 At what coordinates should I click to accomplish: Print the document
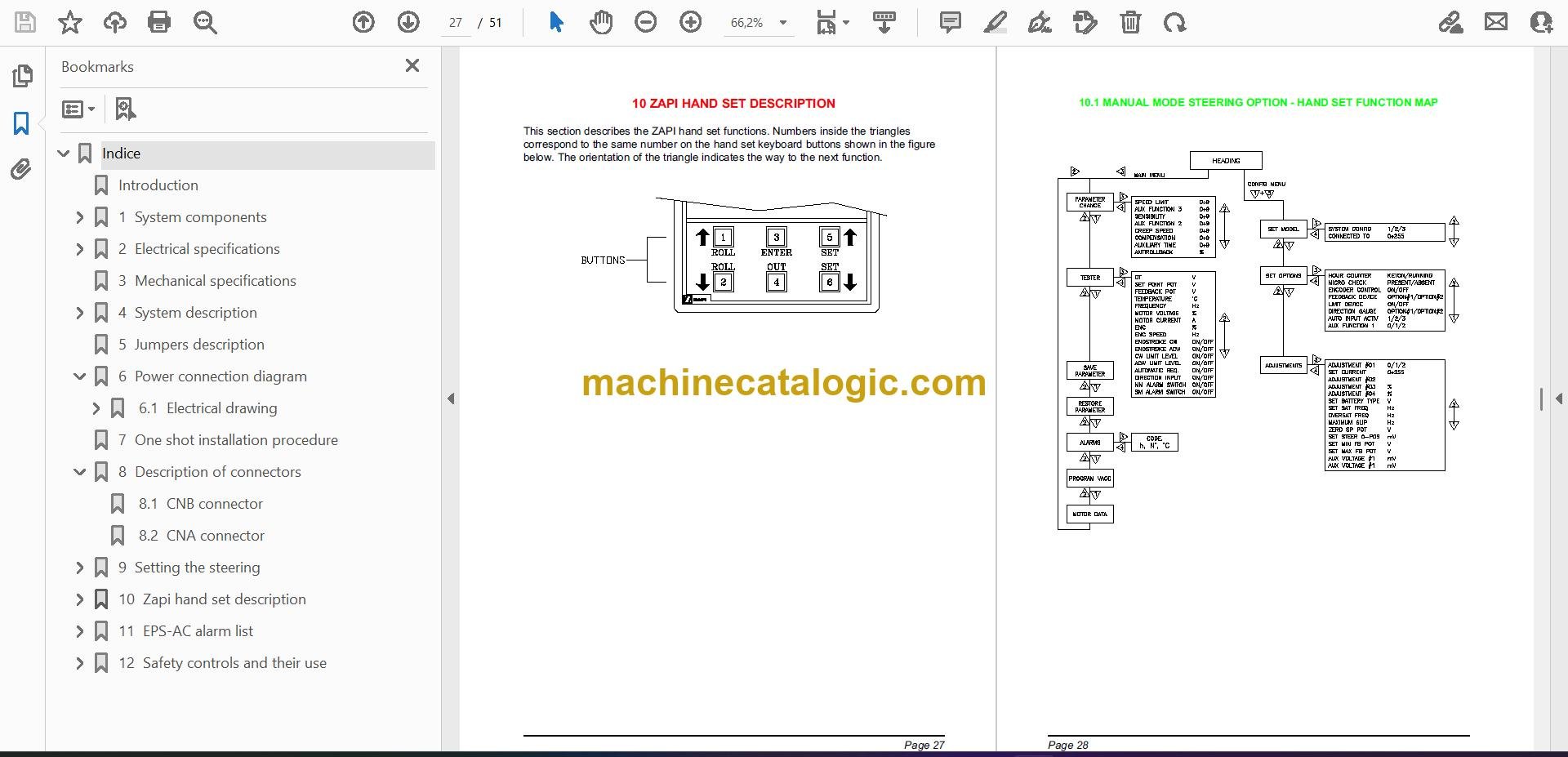(x=159, y=22)
